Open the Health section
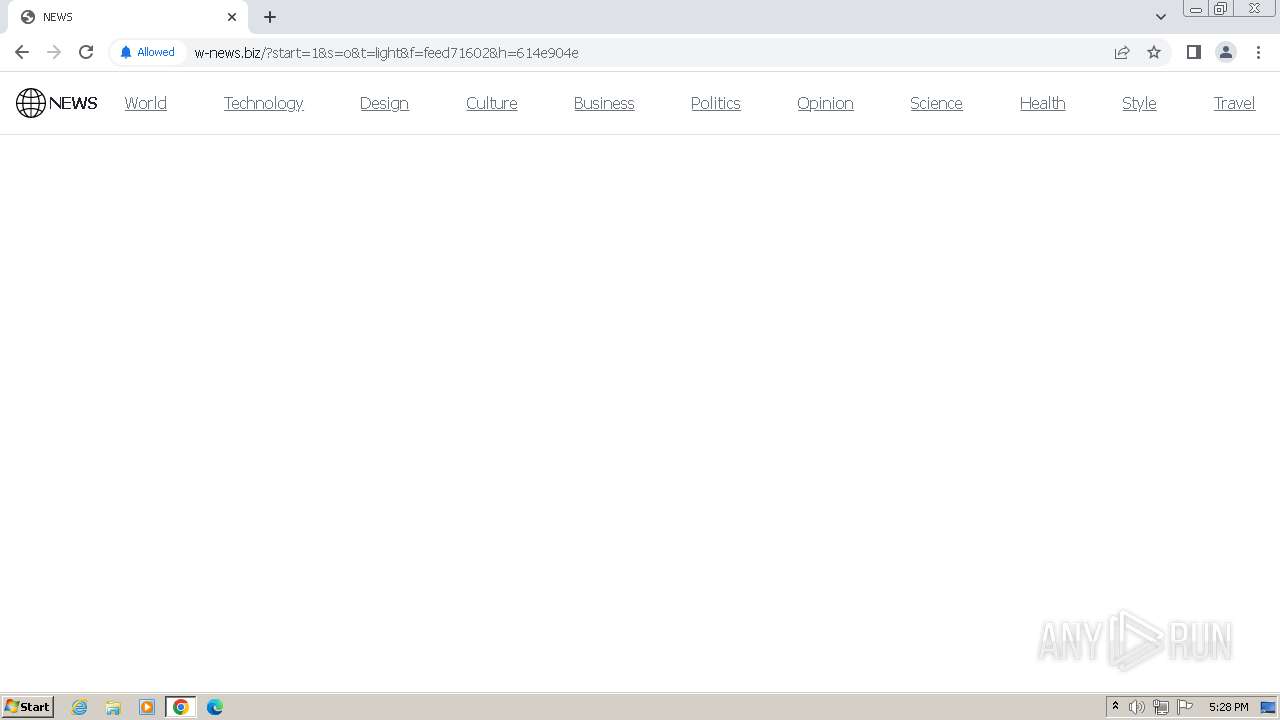Image resolution: width=1280 pixels, height=720 pixels. click(x=1042, y=103)
